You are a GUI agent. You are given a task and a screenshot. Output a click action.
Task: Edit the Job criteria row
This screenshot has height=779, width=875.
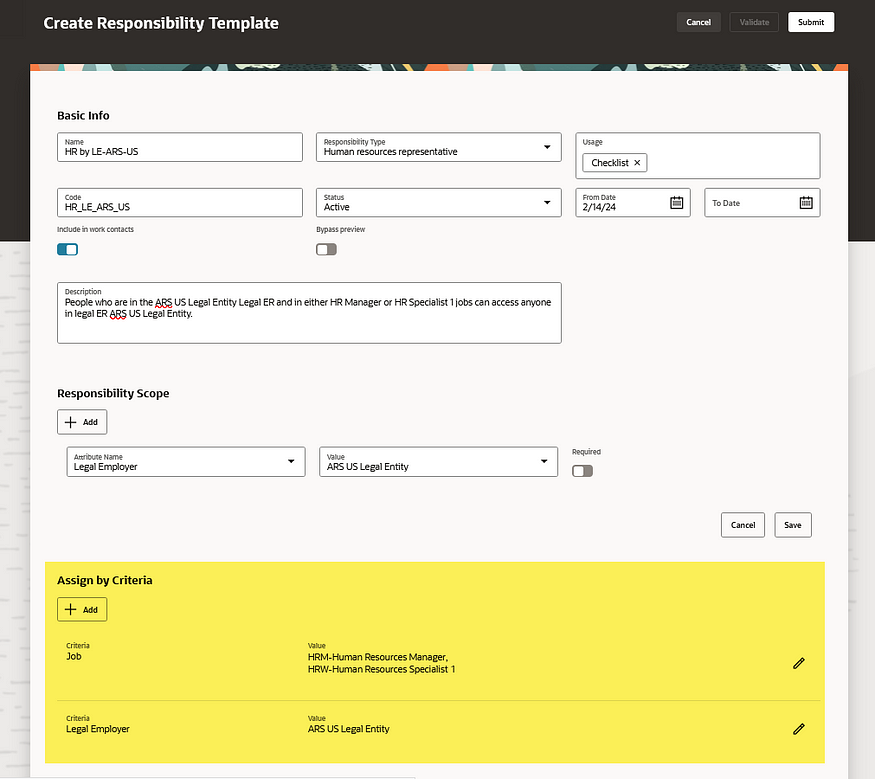tap(798, 663)
